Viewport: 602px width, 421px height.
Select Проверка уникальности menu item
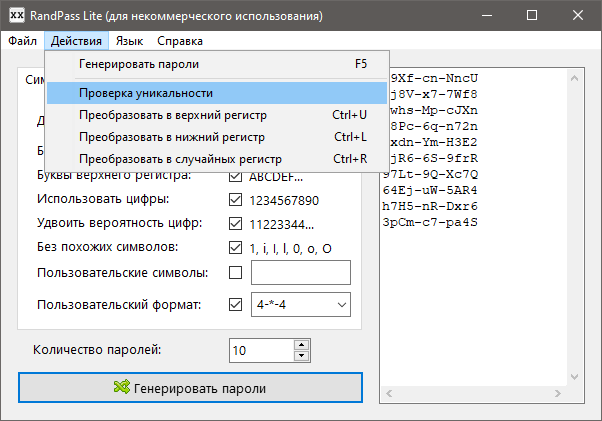pyautogui.click(x=217, y=93)
